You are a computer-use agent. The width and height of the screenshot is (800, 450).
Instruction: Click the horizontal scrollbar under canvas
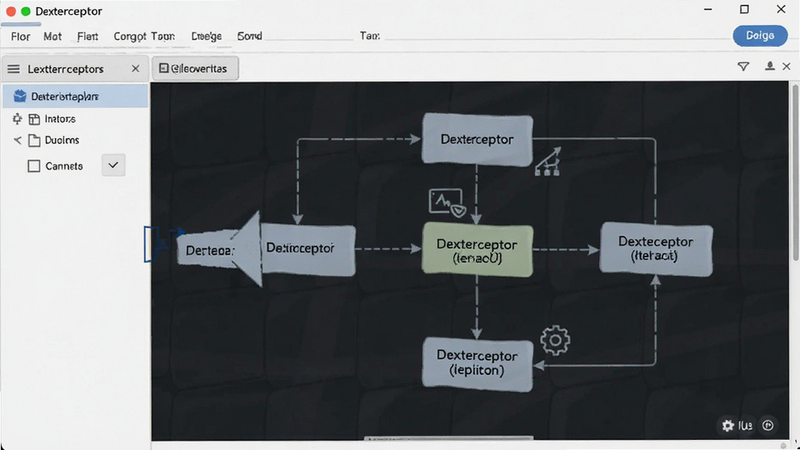click(449, 438)
